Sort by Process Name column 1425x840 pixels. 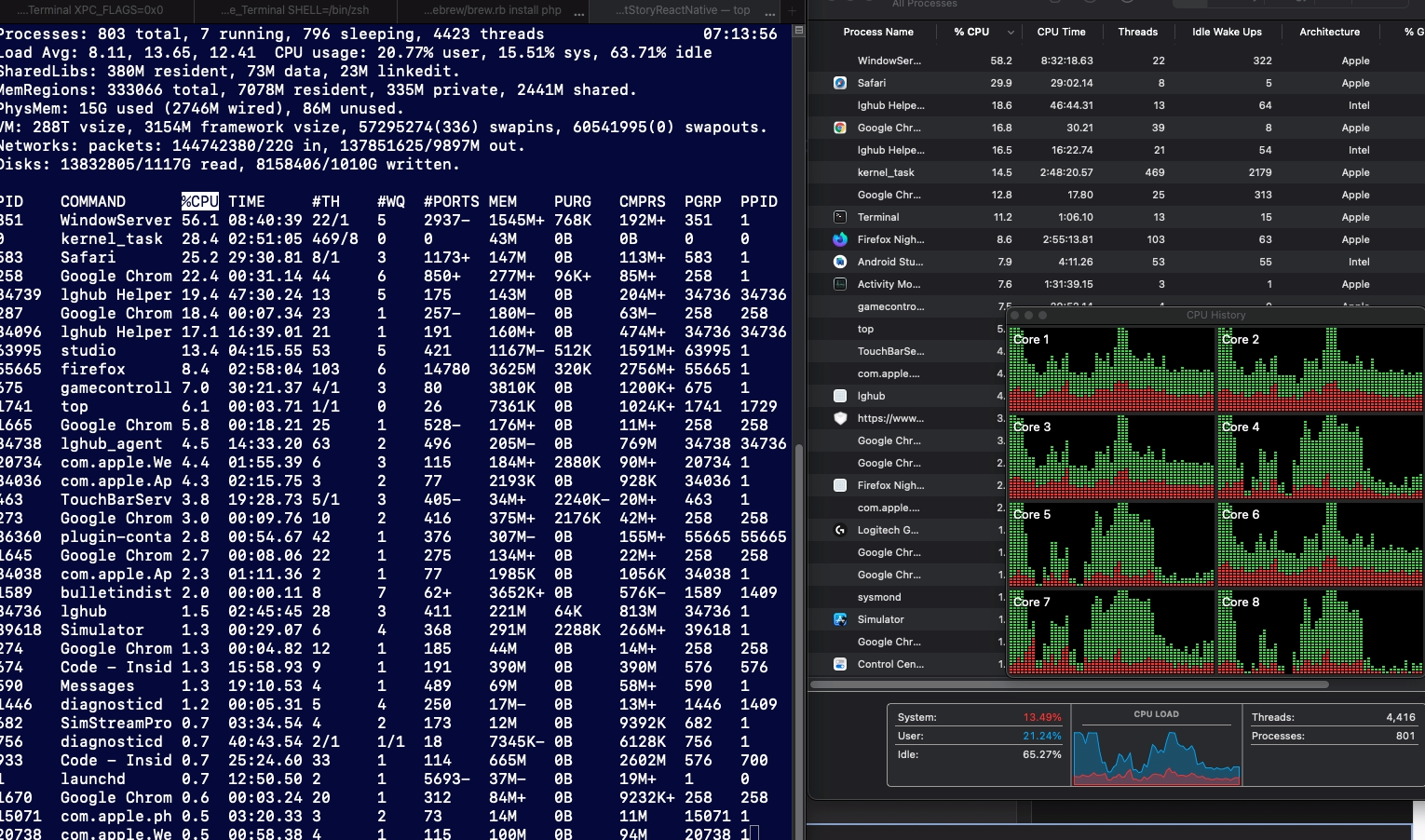878,32
